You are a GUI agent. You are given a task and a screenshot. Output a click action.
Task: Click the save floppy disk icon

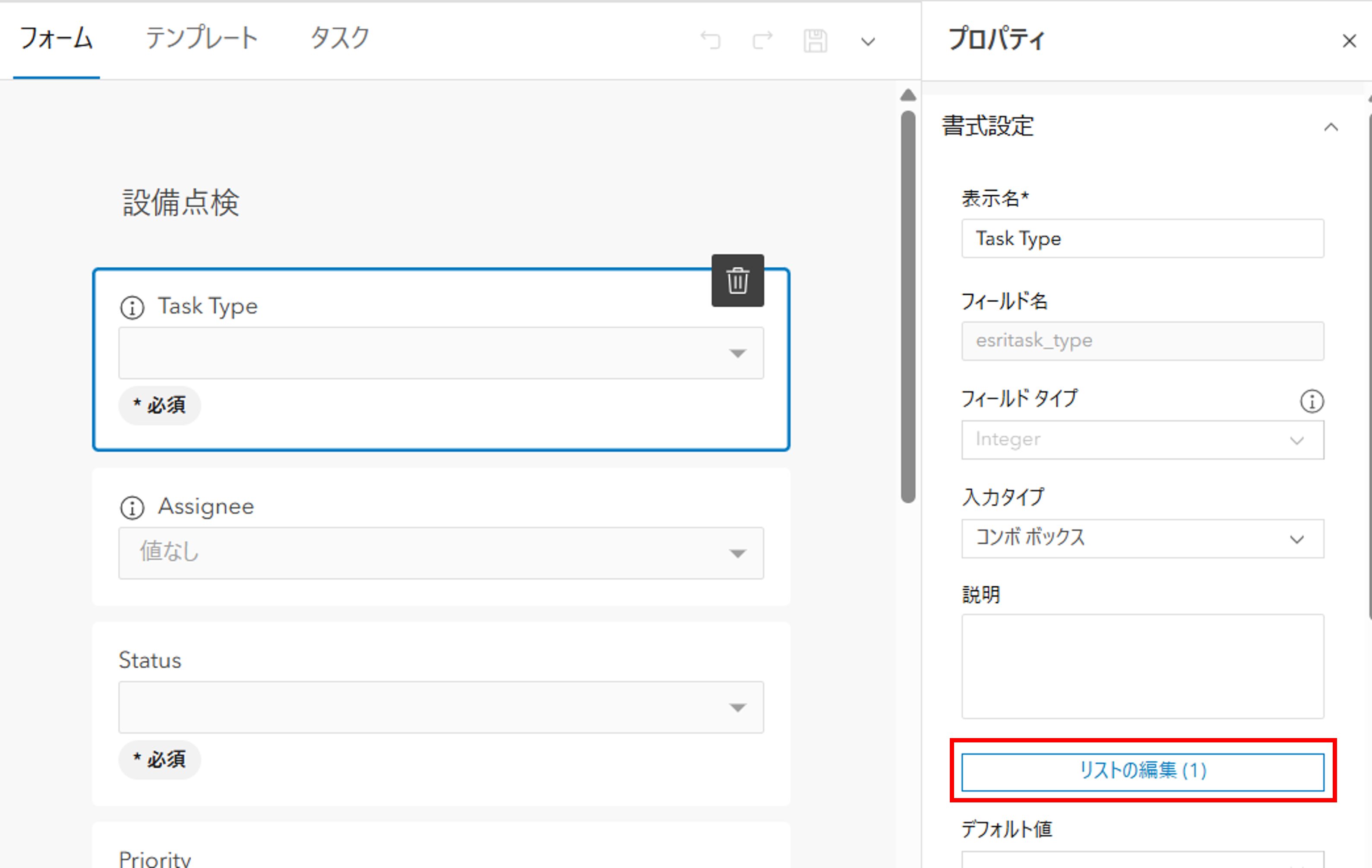[815, 41]
